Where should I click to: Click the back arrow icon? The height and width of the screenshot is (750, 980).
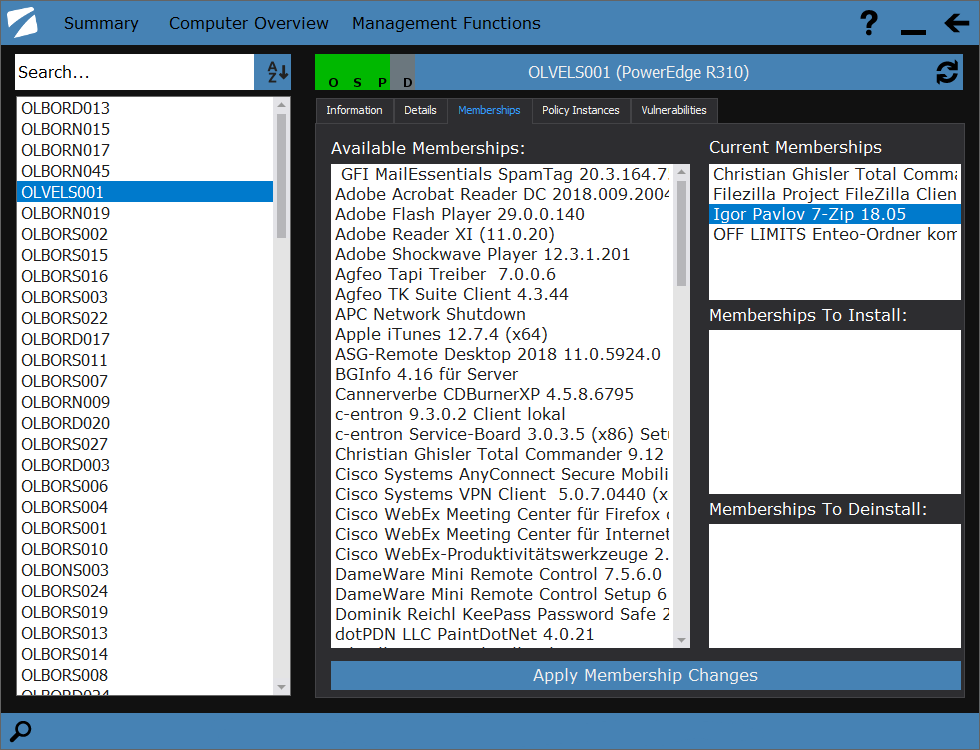click(x=957, y=23)
